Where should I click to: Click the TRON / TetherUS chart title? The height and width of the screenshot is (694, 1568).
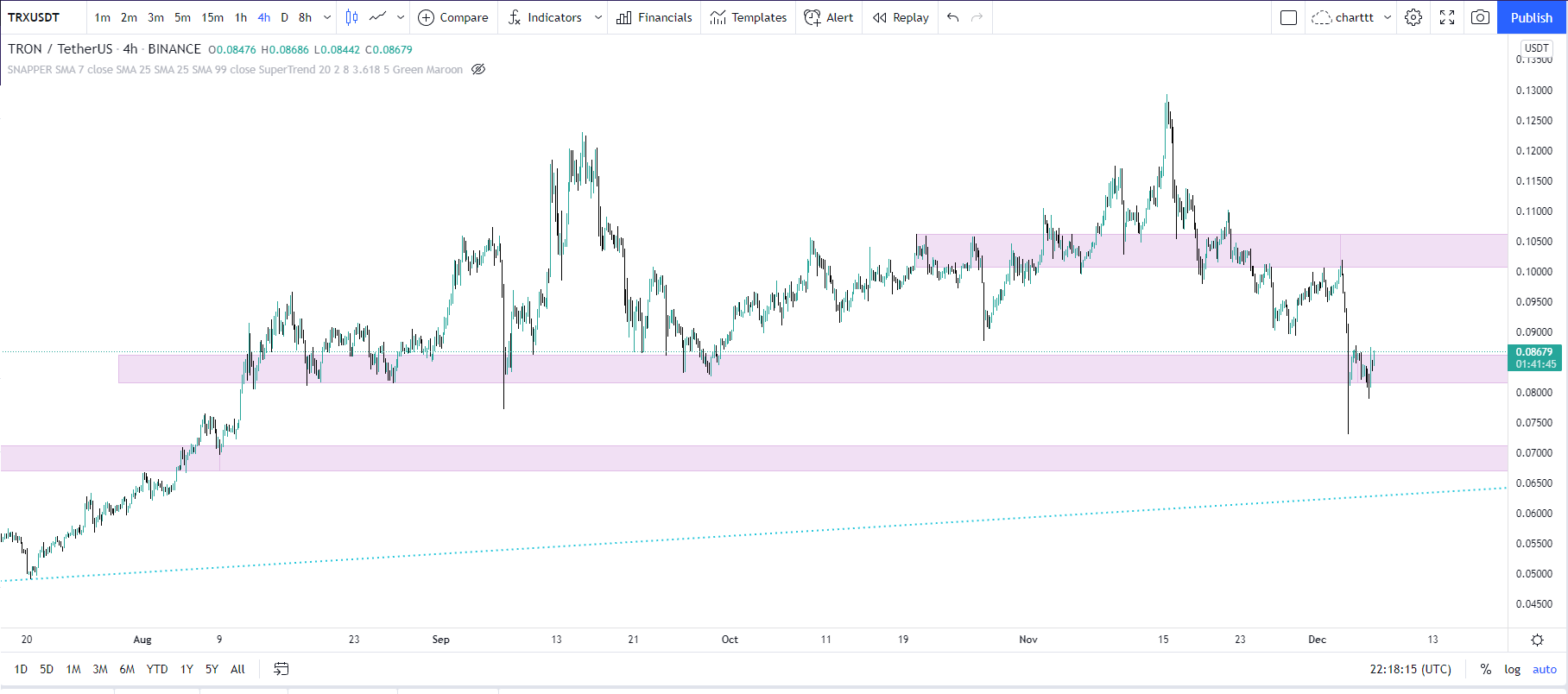click(104, 49)
